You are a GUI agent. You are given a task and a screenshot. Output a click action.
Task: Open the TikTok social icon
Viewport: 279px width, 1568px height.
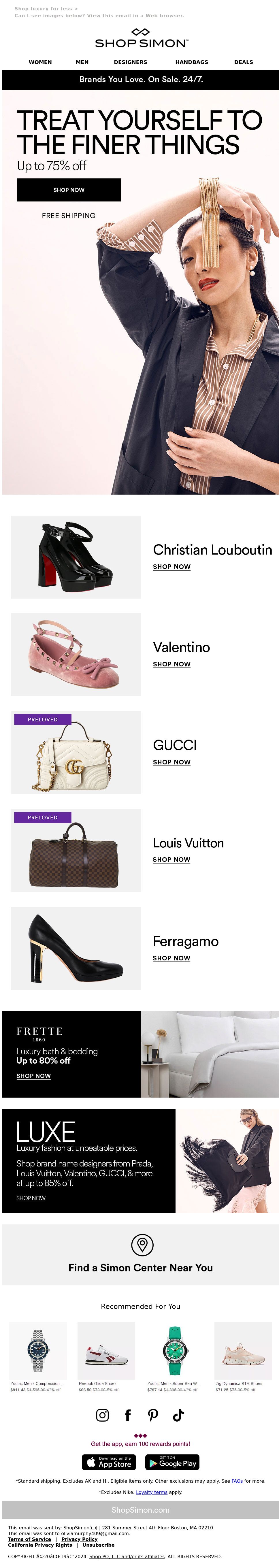pyautogui.click(x=178, y=1415)
